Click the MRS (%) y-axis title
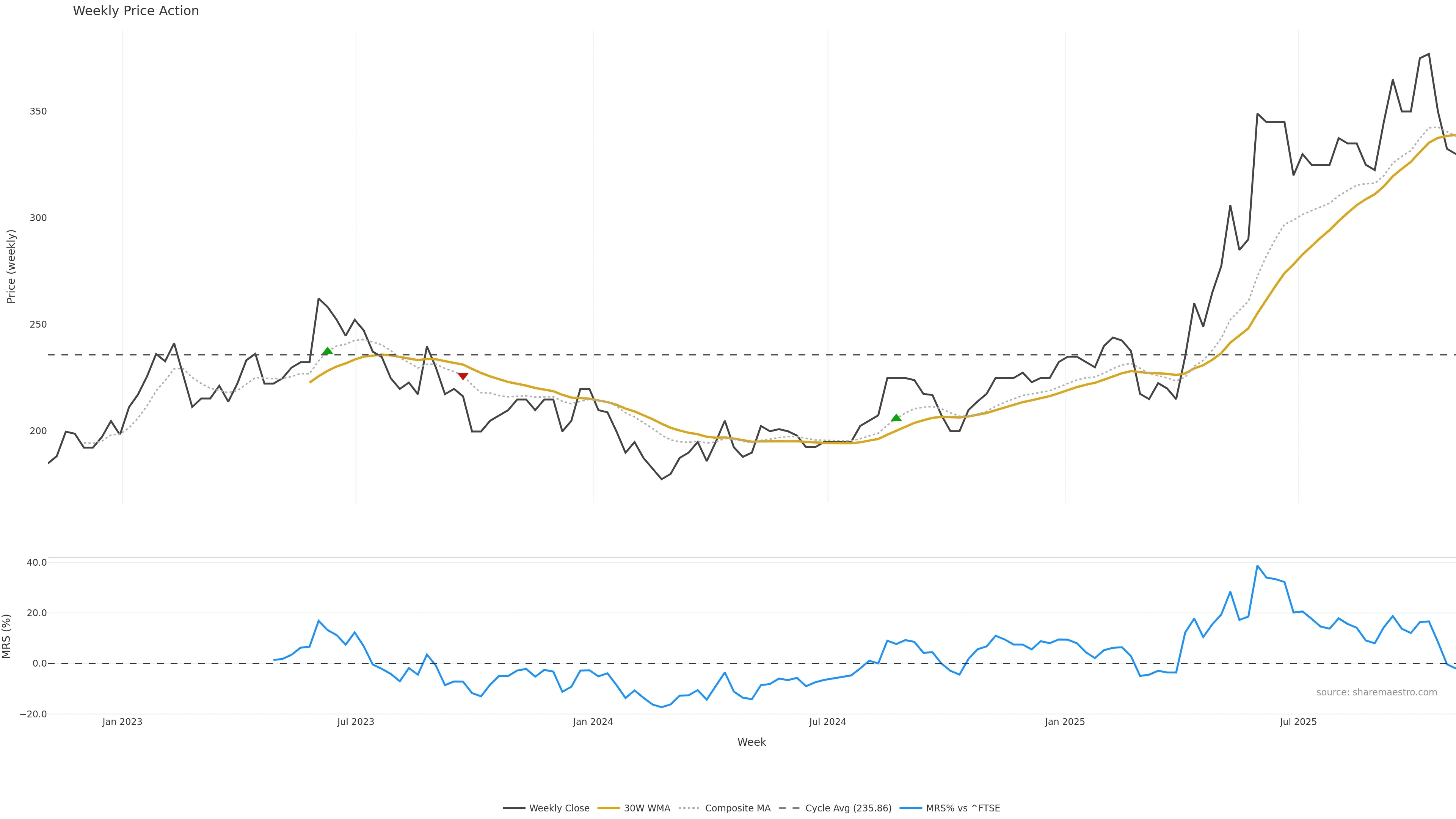Viewport: 1456px width, 819px height. (x=7, y=636)
